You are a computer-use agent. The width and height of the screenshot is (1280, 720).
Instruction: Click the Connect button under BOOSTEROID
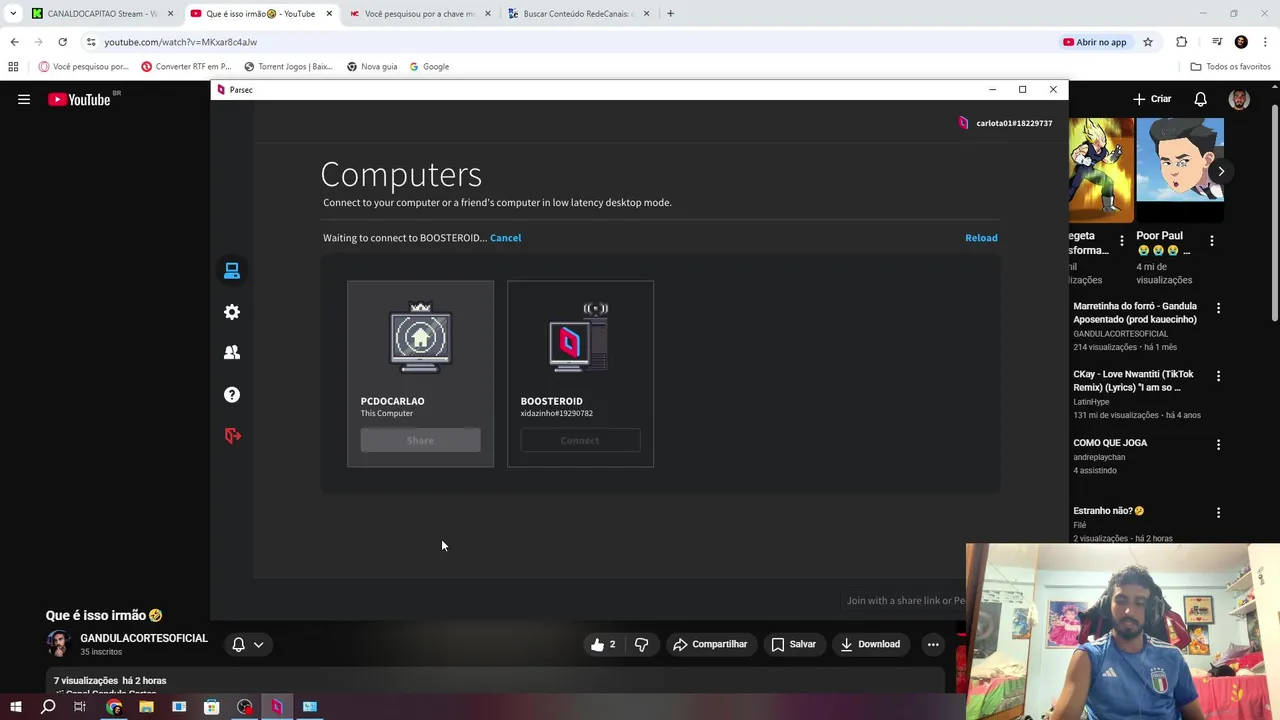coord(580,441)
